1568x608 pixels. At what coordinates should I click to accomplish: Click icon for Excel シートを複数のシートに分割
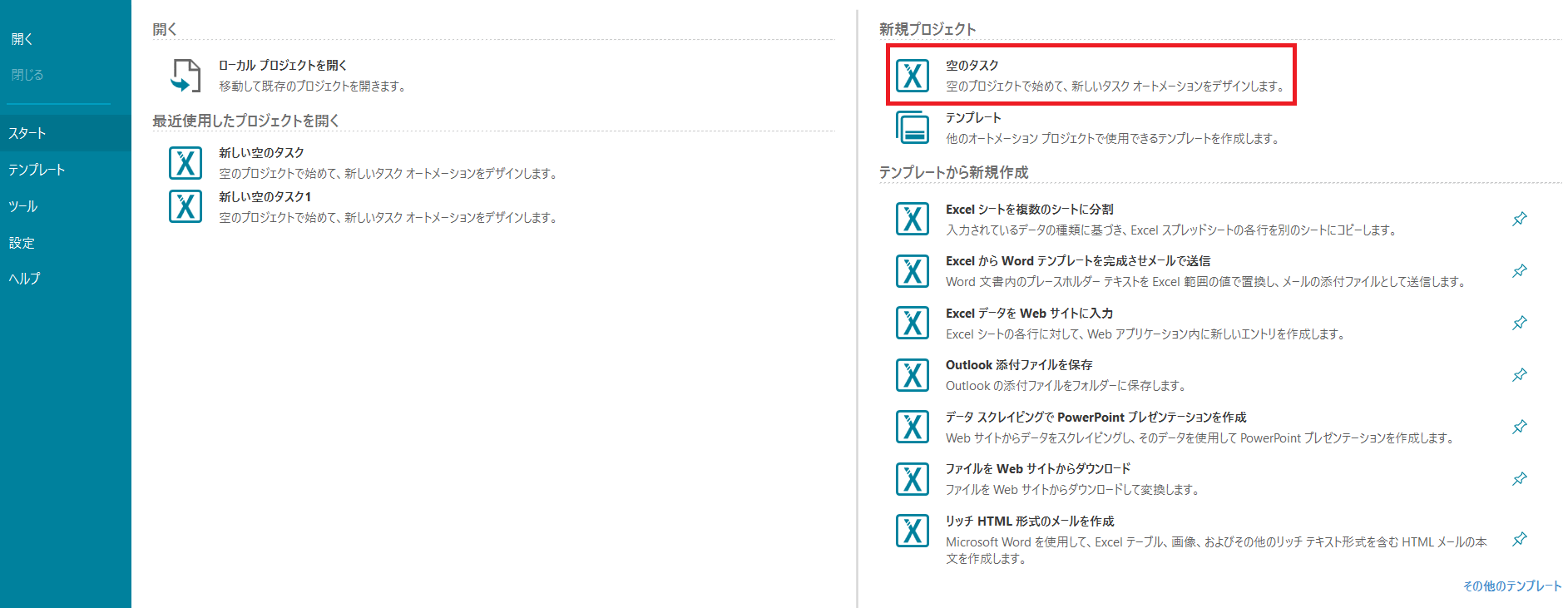pyautogui.click(x=913, y=220)
